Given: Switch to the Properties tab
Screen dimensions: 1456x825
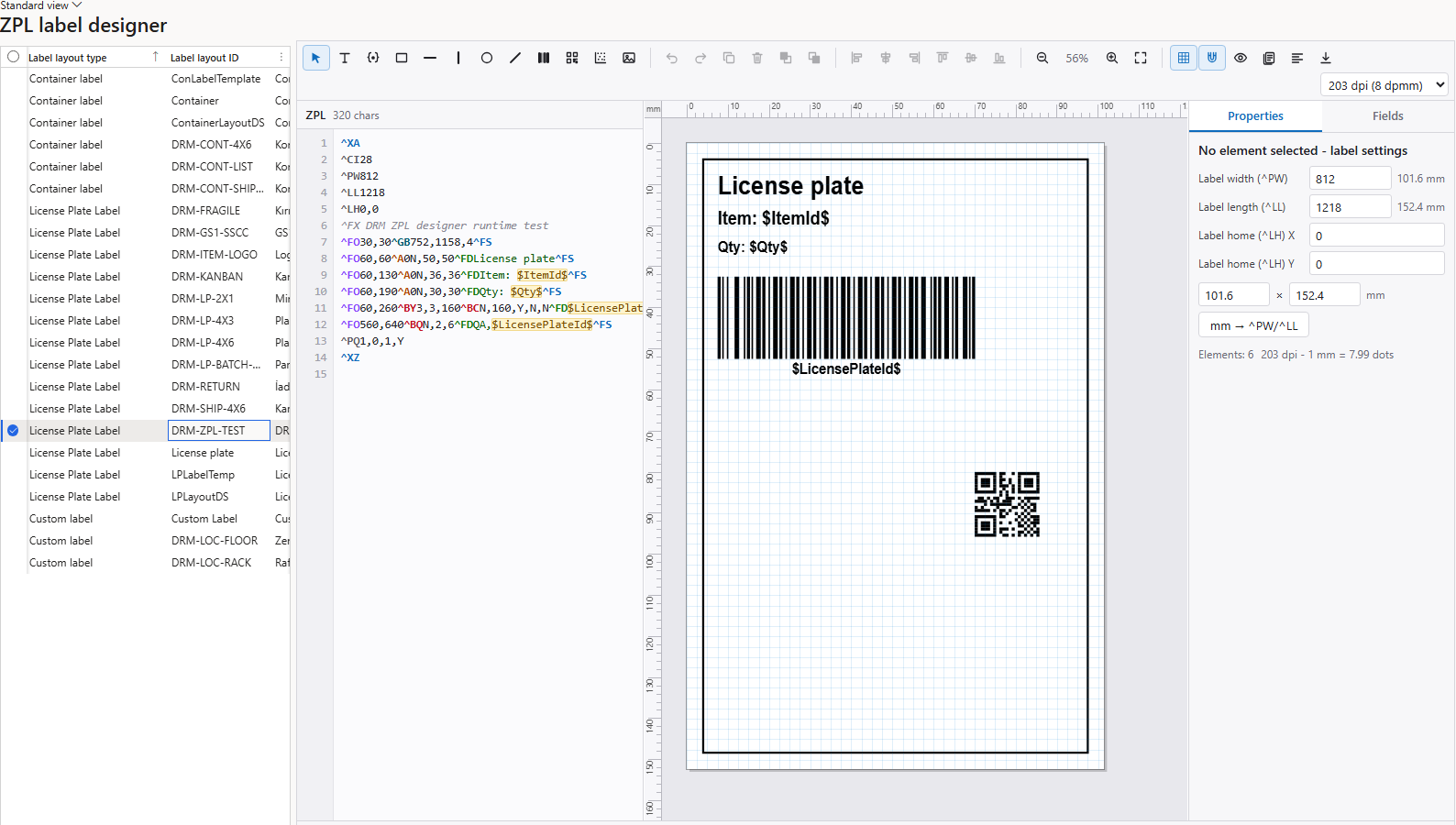Looking at the screenshot, I should (x=1255, y=115).
